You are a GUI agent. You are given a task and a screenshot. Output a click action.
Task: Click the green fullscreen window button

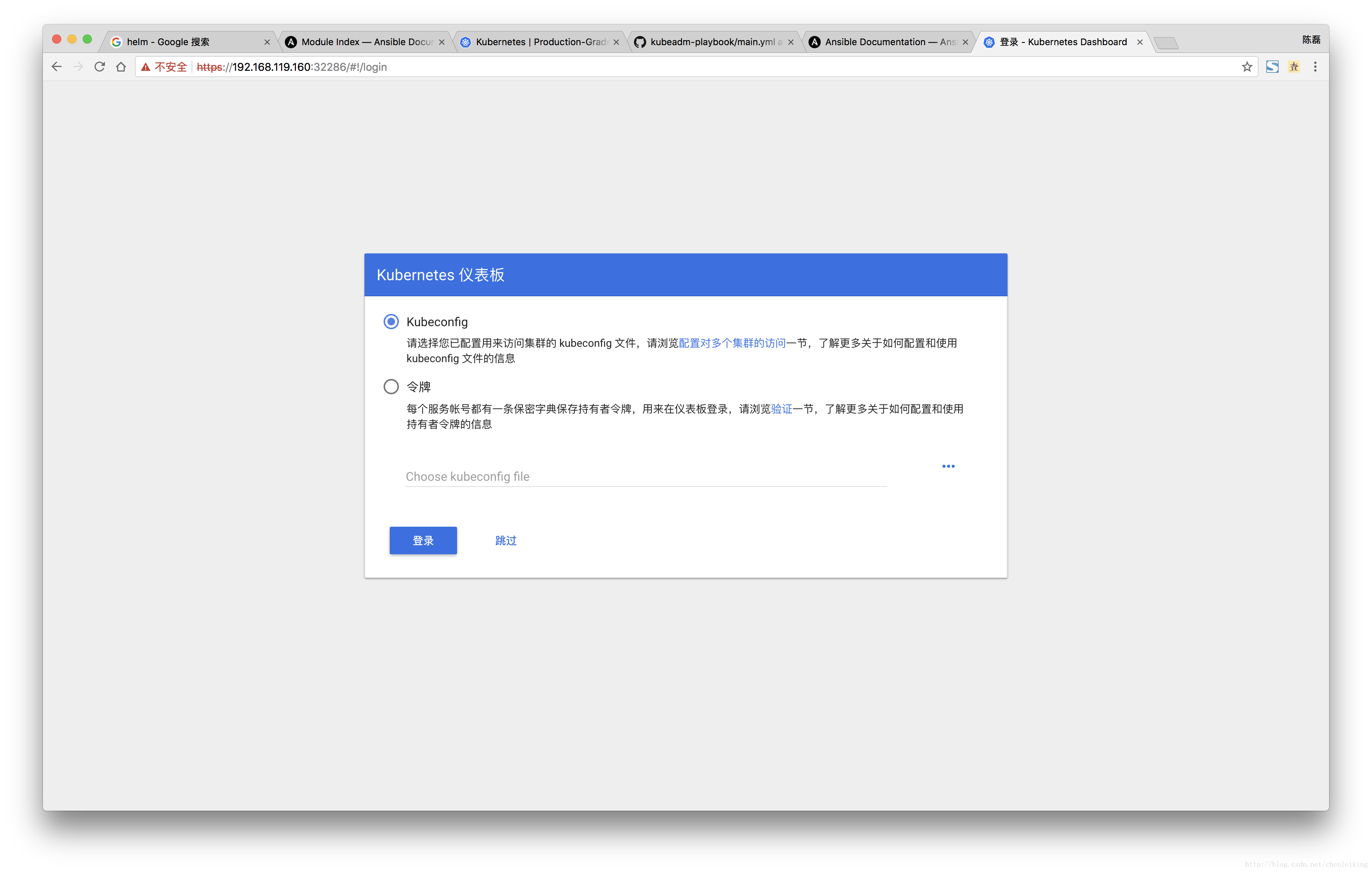[87, 39]
